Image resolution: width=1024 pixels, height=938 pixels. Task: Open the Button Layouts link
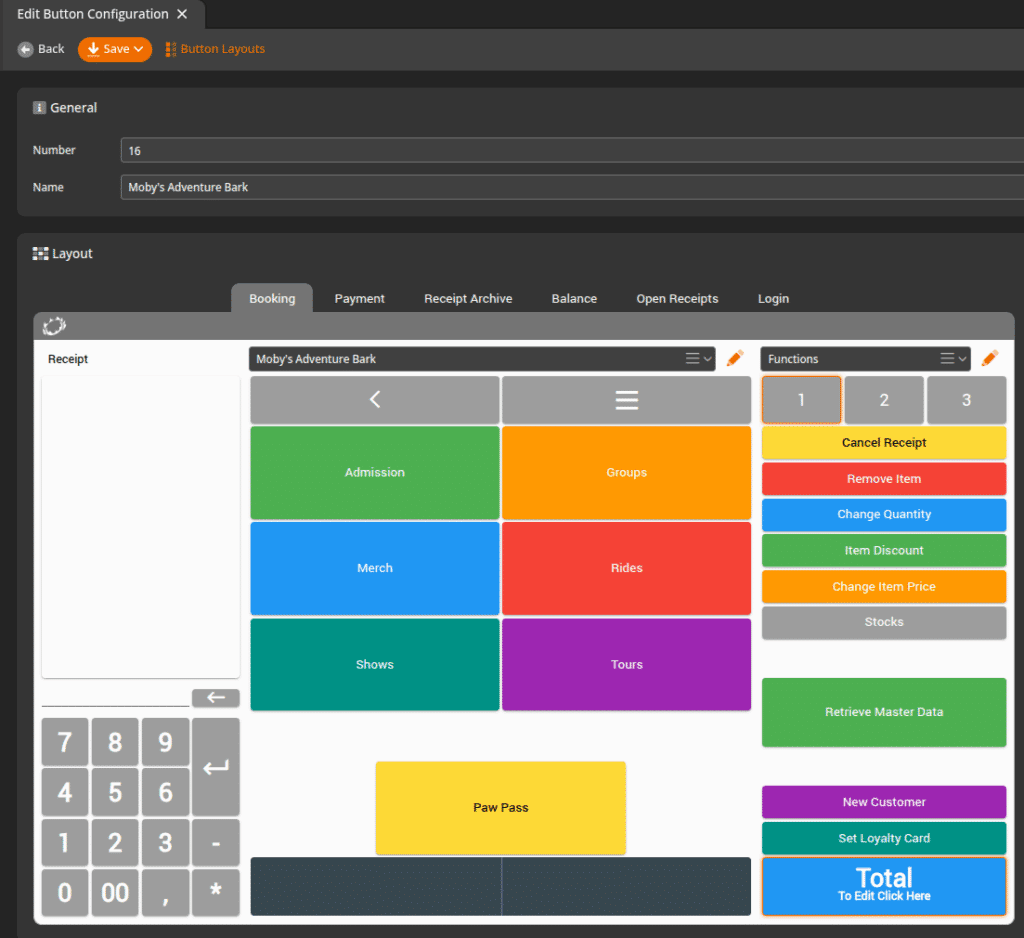(x=215, y=49)
